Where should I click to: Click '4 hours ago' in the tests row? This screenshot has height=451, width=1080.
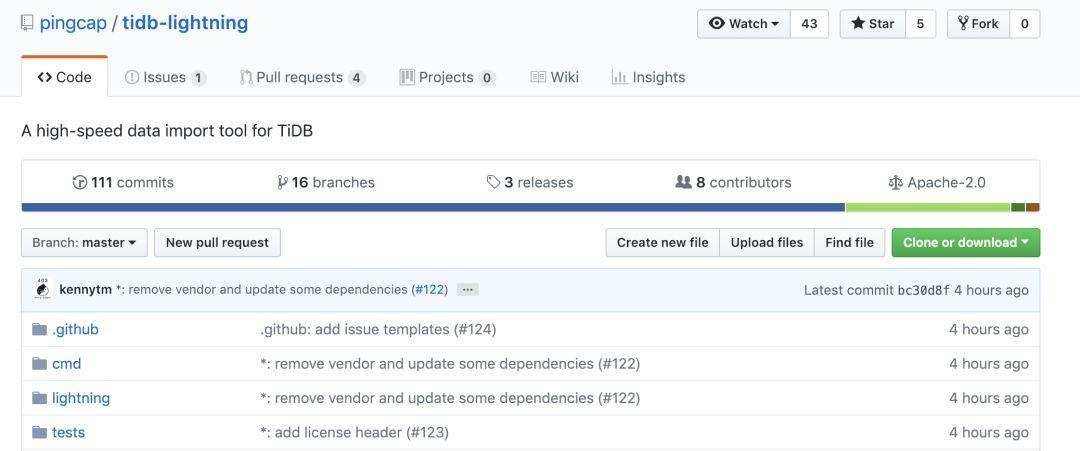click(989, 432)
